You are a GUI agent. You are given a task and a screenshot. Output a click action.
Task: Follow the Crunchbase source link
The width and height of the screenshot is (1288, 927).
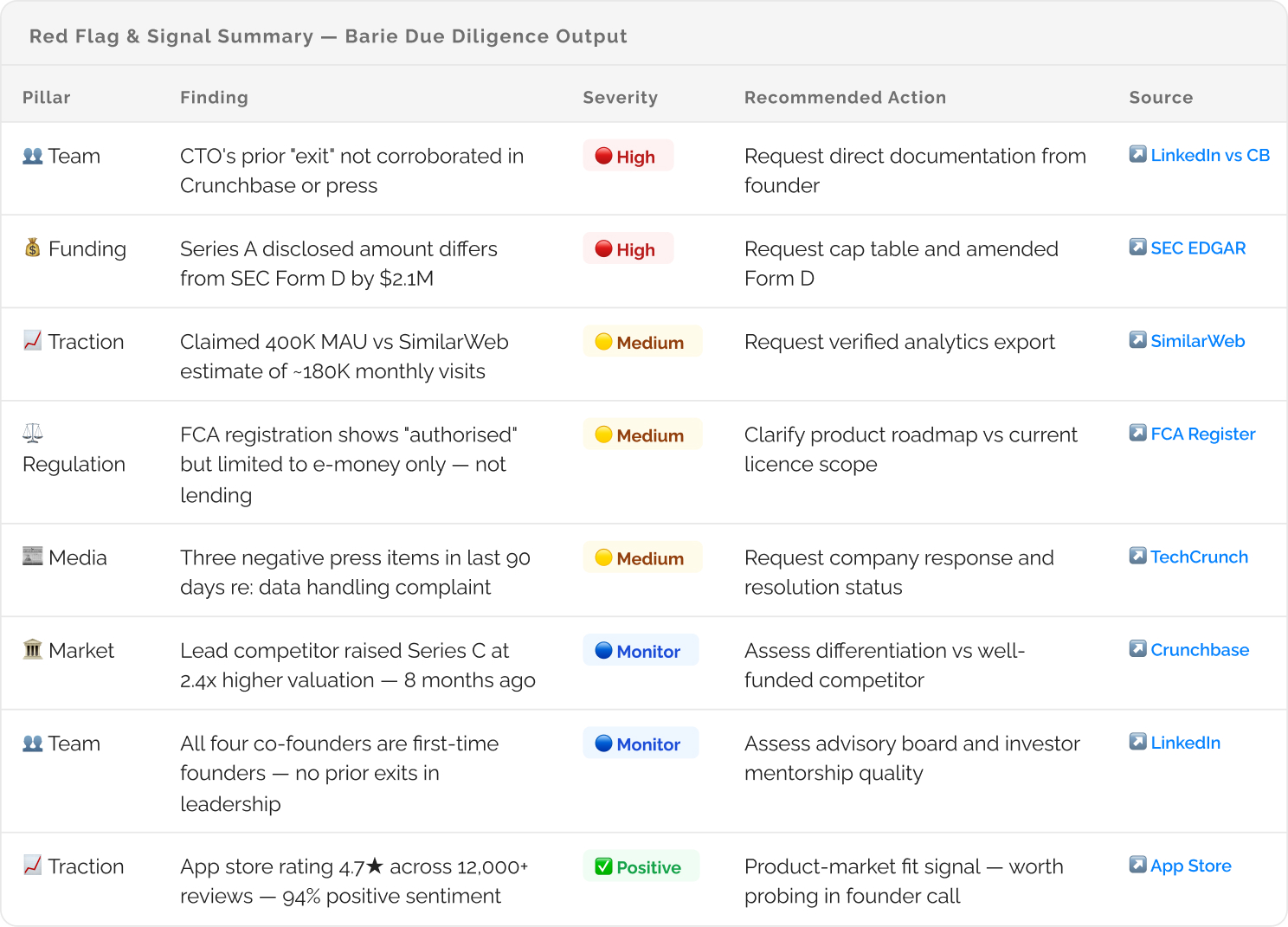coord(1199,649)
